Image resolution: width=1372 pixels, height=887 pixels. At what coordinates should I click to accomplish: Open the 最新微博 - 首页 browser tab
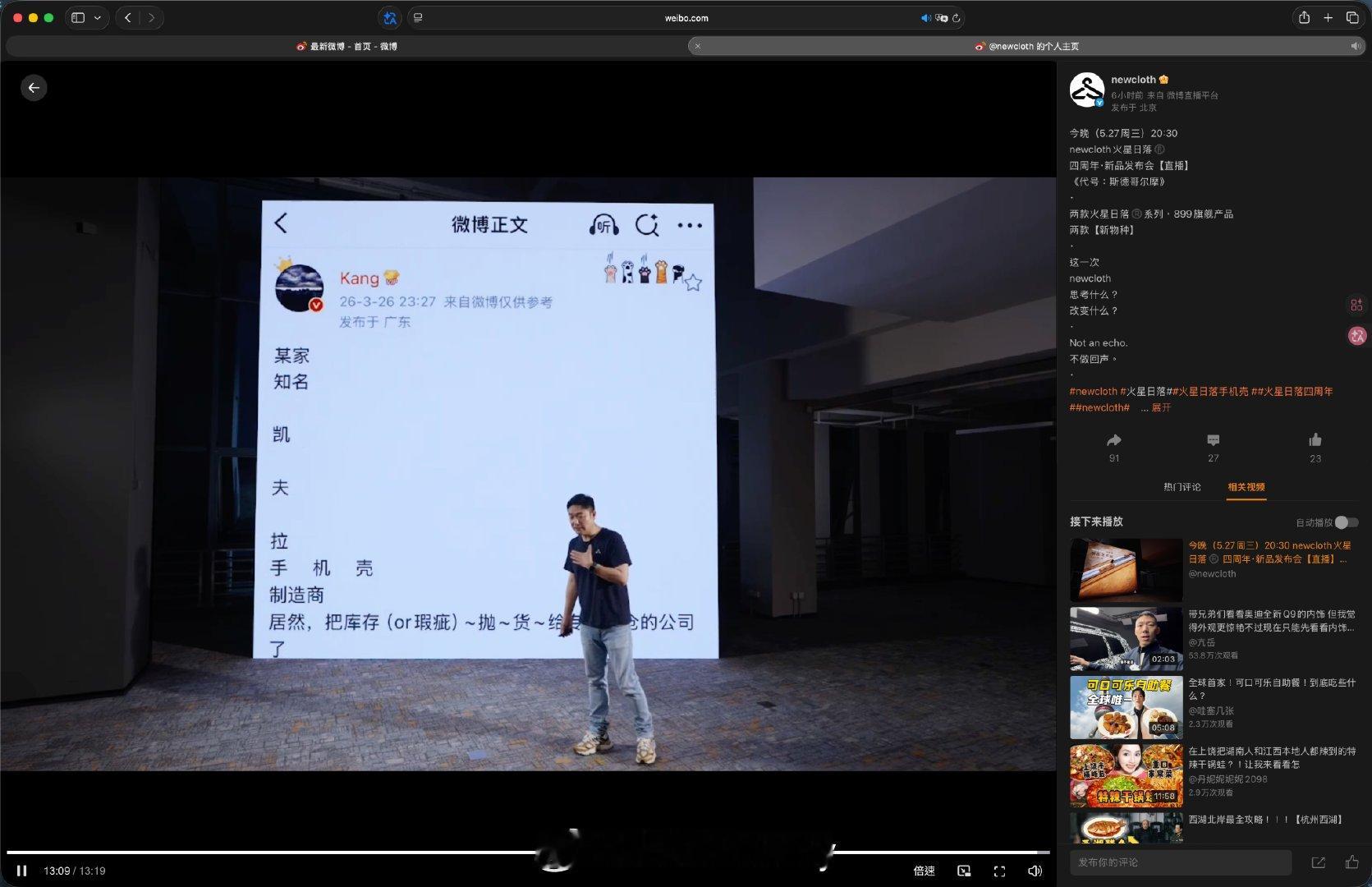click(346, 47)
